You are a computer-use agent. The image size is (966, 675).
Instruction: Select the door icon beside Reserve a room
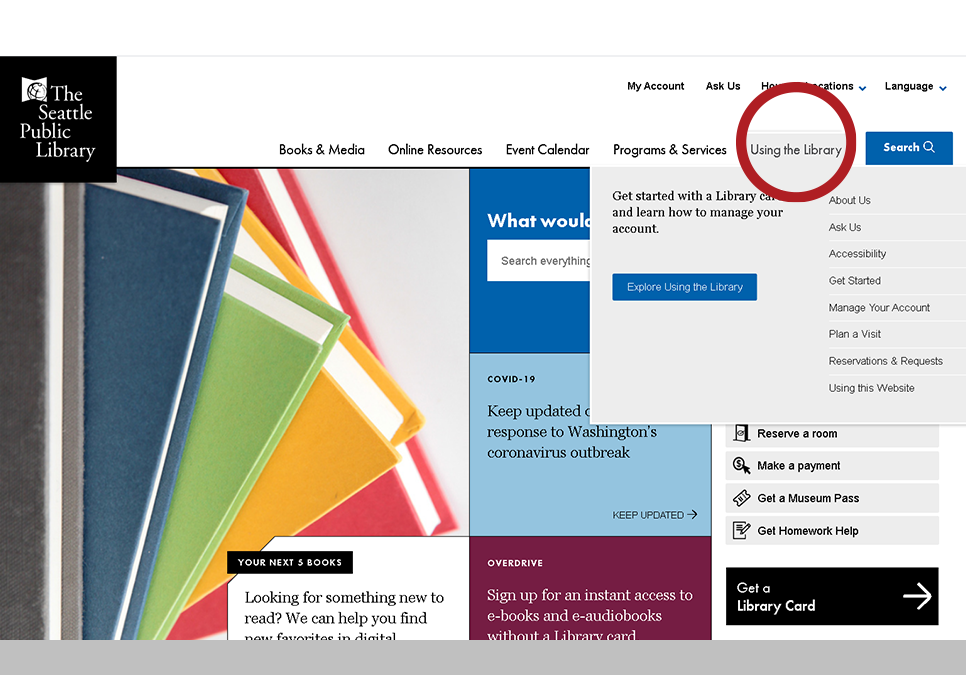(741, 433)
